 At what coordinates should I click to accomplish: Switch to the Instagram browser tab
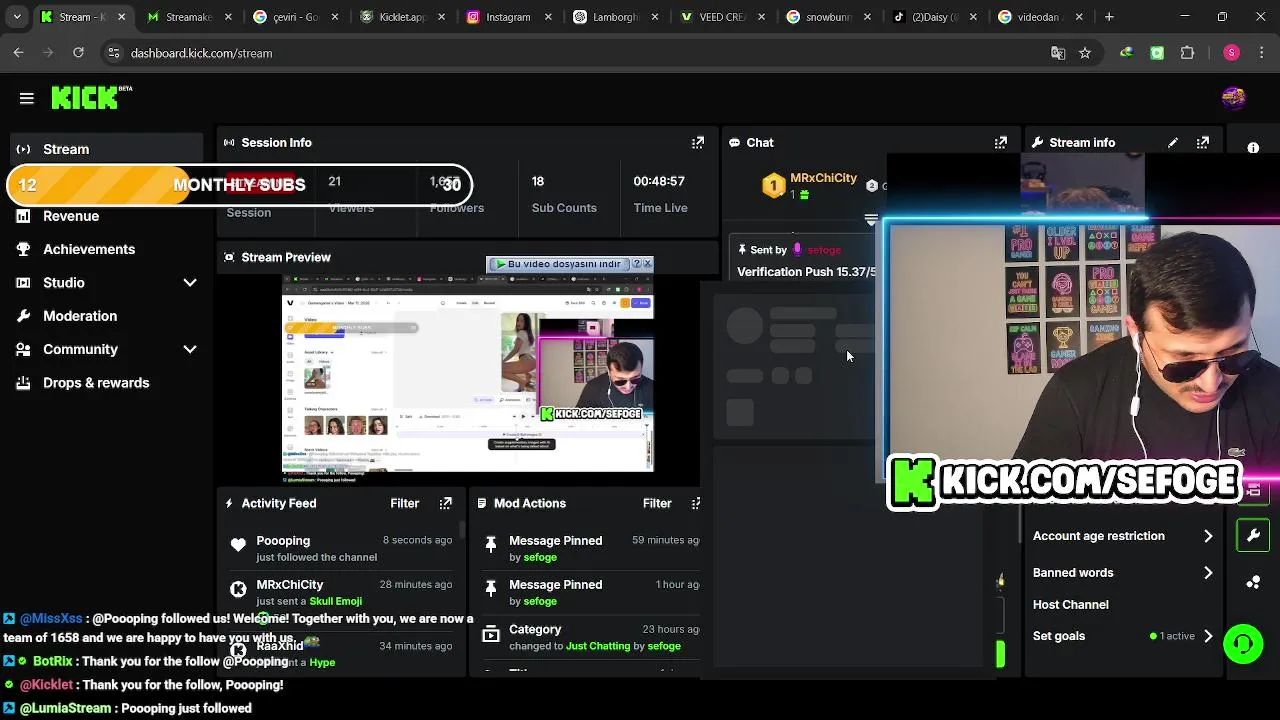click(x=508, y=17)
